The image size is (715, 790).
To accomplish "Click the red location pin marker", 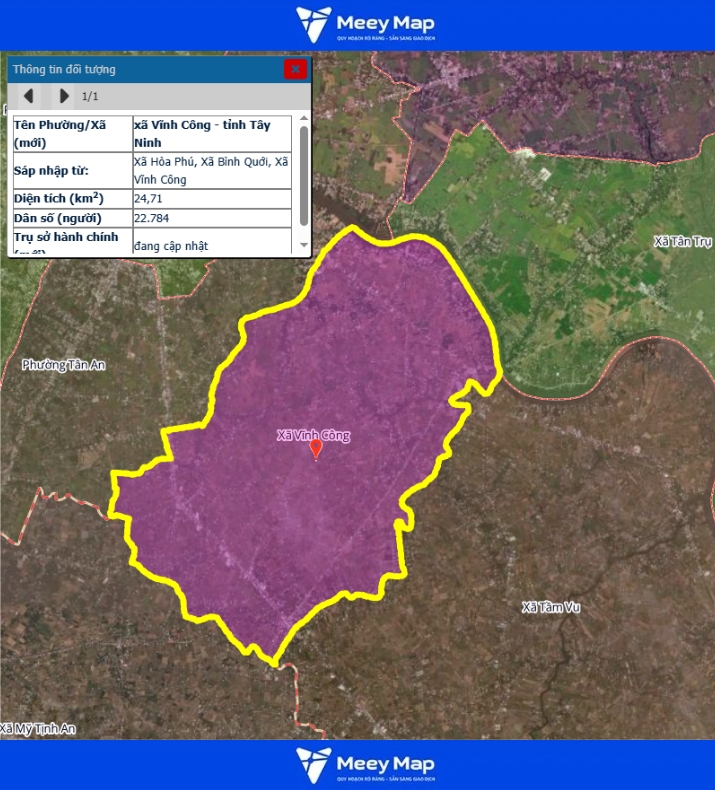I will tap(317, 450).
